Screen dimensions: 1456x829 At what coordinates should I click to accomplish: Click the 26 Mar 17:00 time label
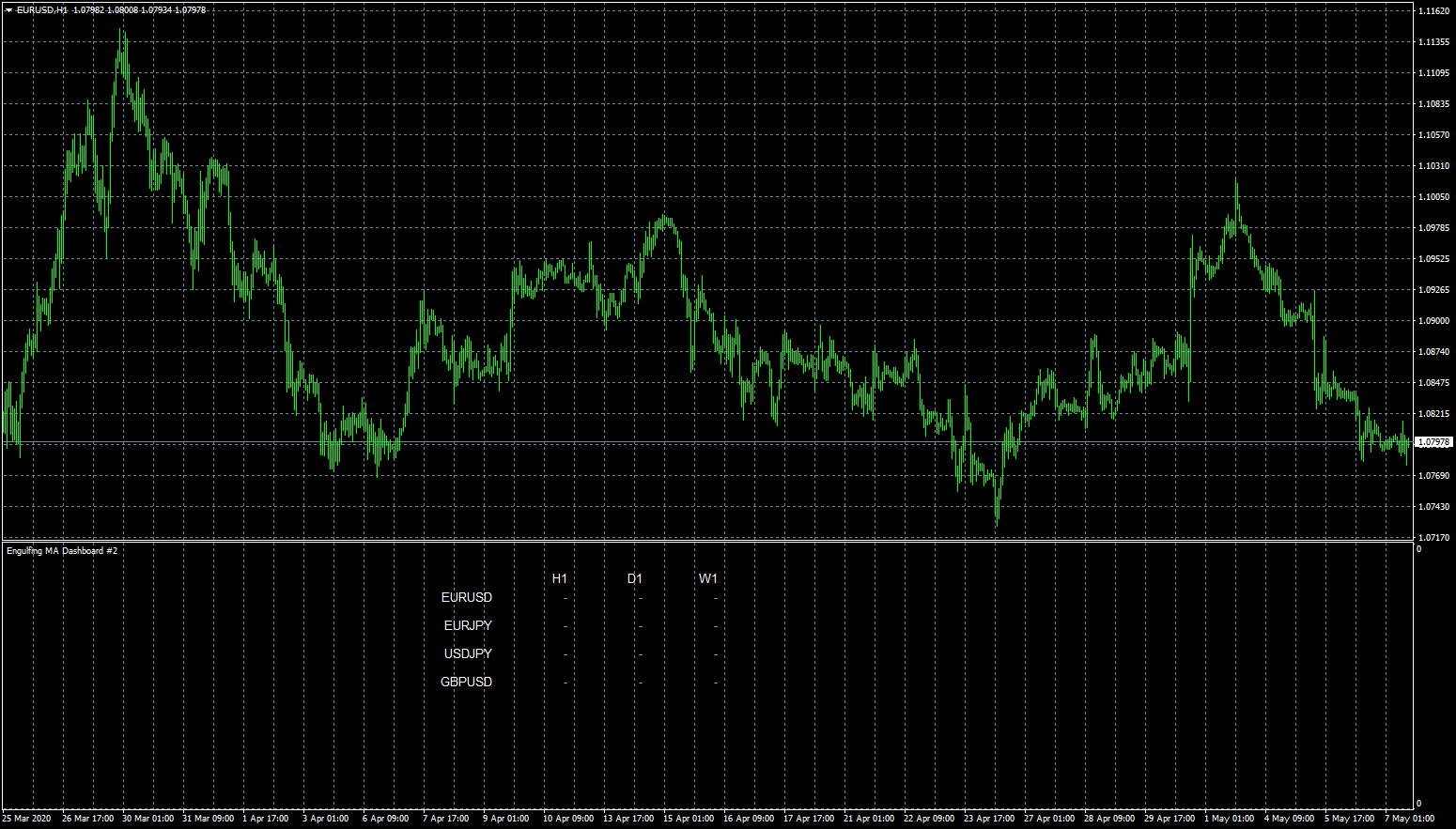coord(88,819)
